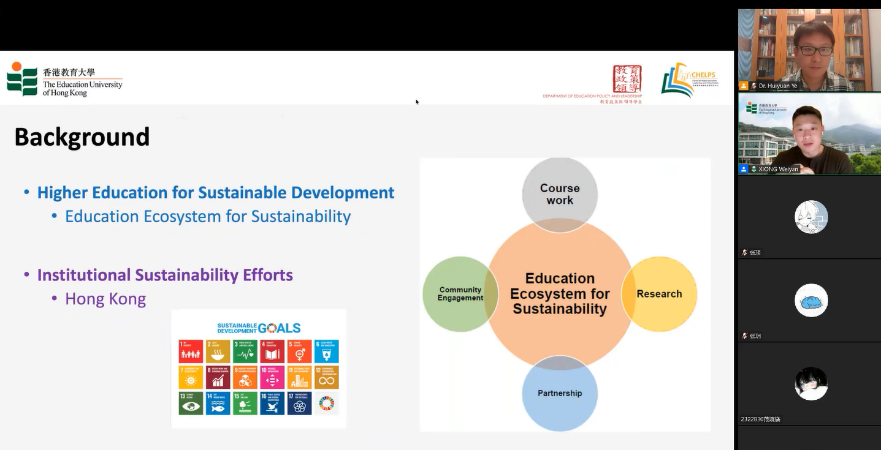The height and width of the screenshot is (450, 881).
Task: Click the Higher Education for Sustainable Development heading
Action: pyautogui.click(x=215, y=192)
